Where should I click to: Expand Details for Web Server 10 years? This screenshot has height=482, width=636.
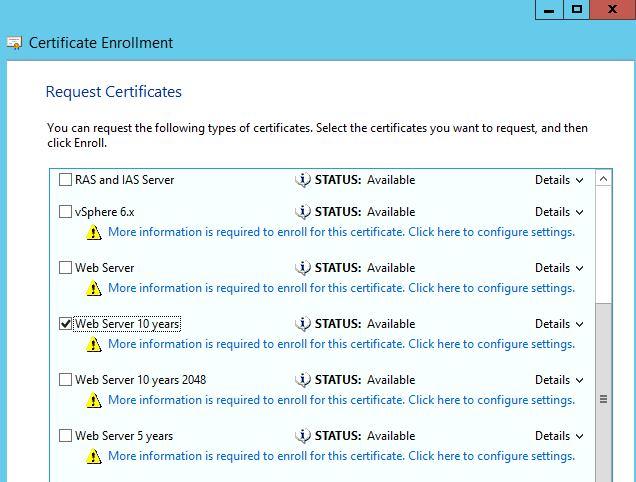pyautogui.click(x=558, y=324)
